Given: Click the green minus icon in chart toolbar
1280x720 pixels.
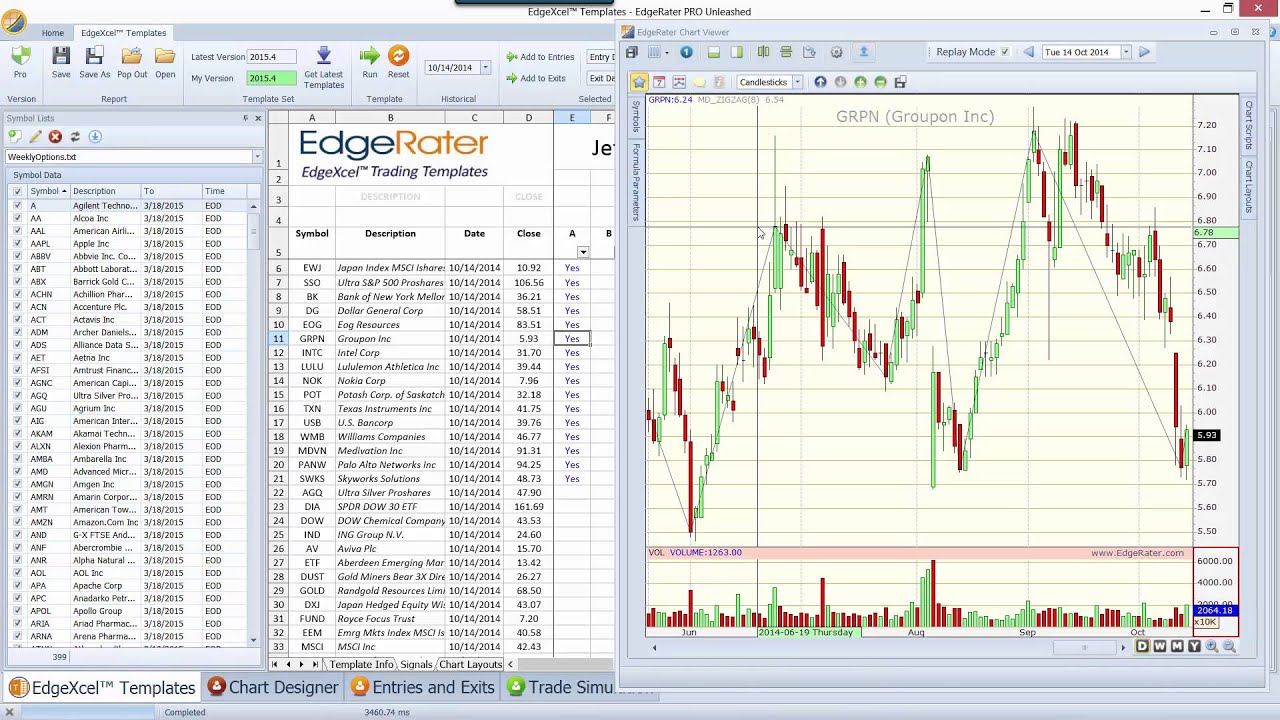Looking at the screenshot, I should pos(880,82).
